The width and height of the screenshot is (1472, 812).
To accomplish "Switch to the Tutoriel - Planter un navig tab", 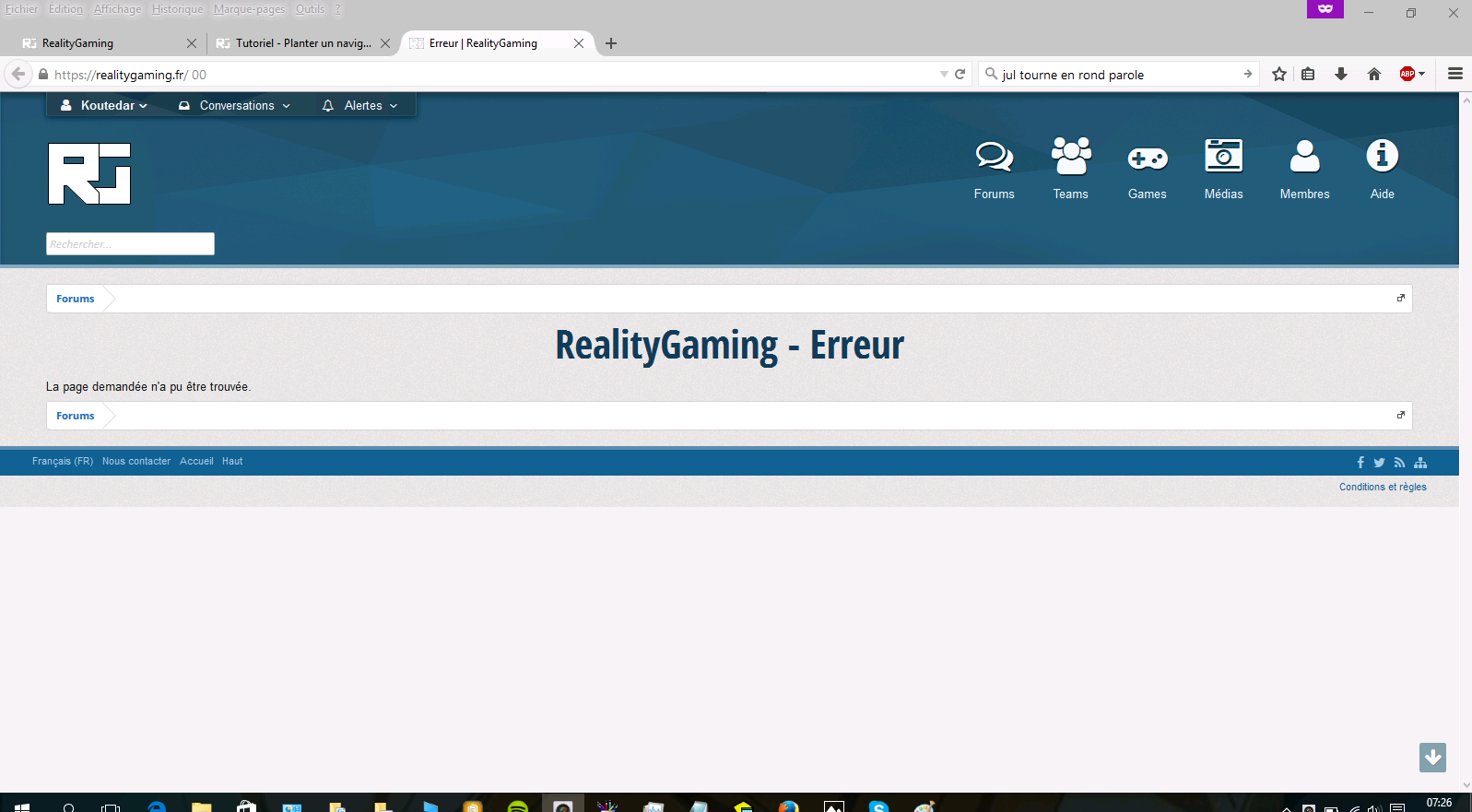I will tap(302, 42).
